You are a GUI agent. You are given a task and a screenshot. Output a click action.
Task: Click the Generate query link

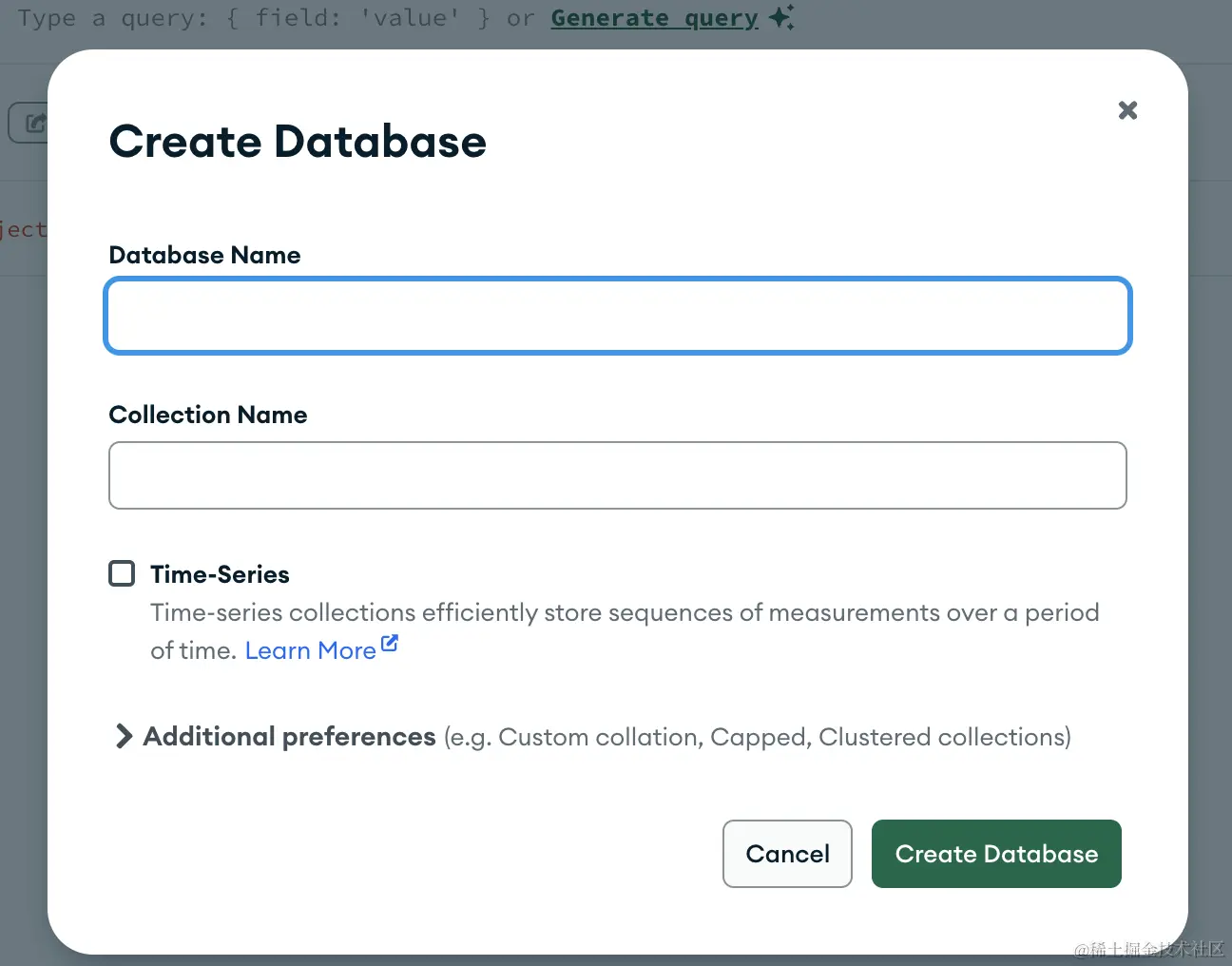click(654, 18)
